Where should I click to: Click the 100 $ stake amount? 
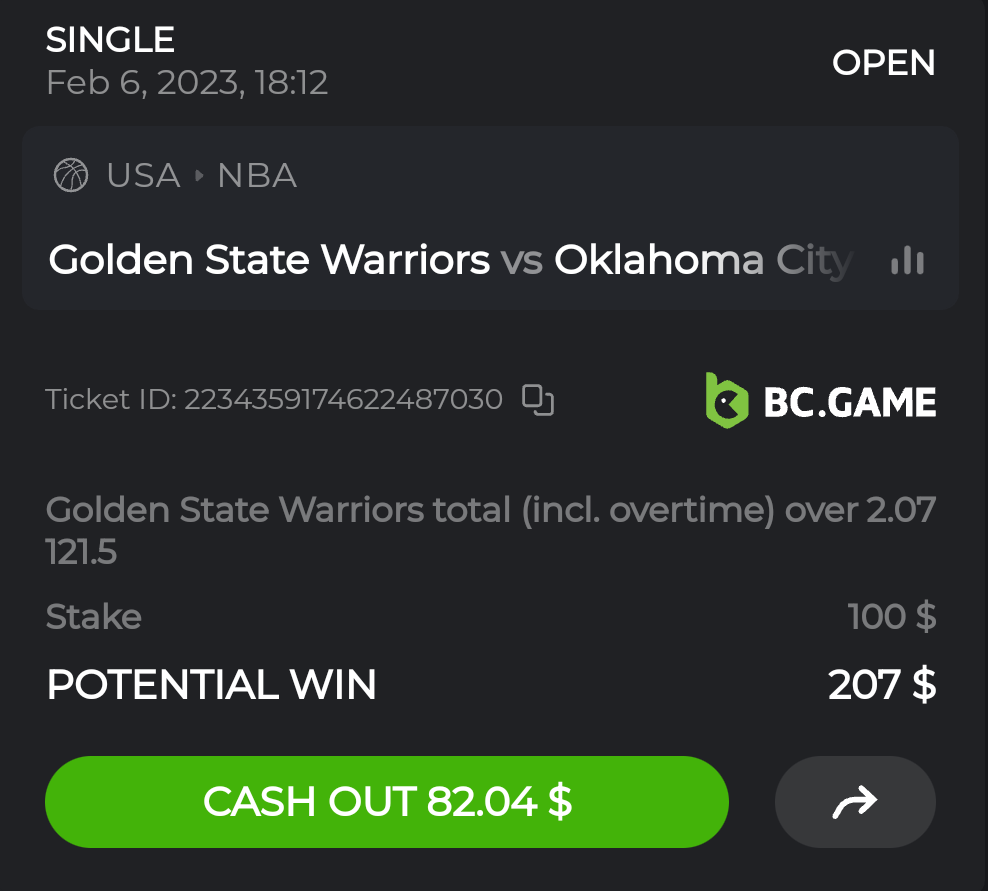(891, 616)
